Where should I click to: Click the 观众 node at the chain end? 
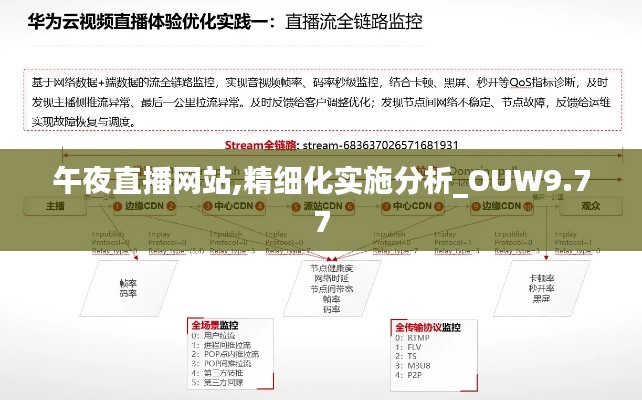point(590,206)
